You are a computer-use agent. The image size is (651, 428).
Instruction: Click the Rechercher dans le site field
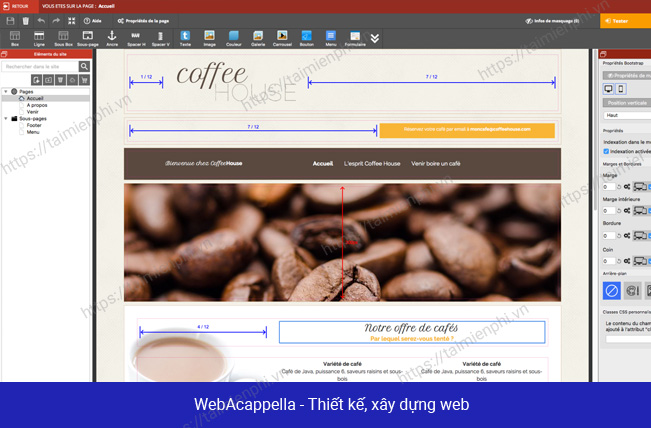click(40, 66)
